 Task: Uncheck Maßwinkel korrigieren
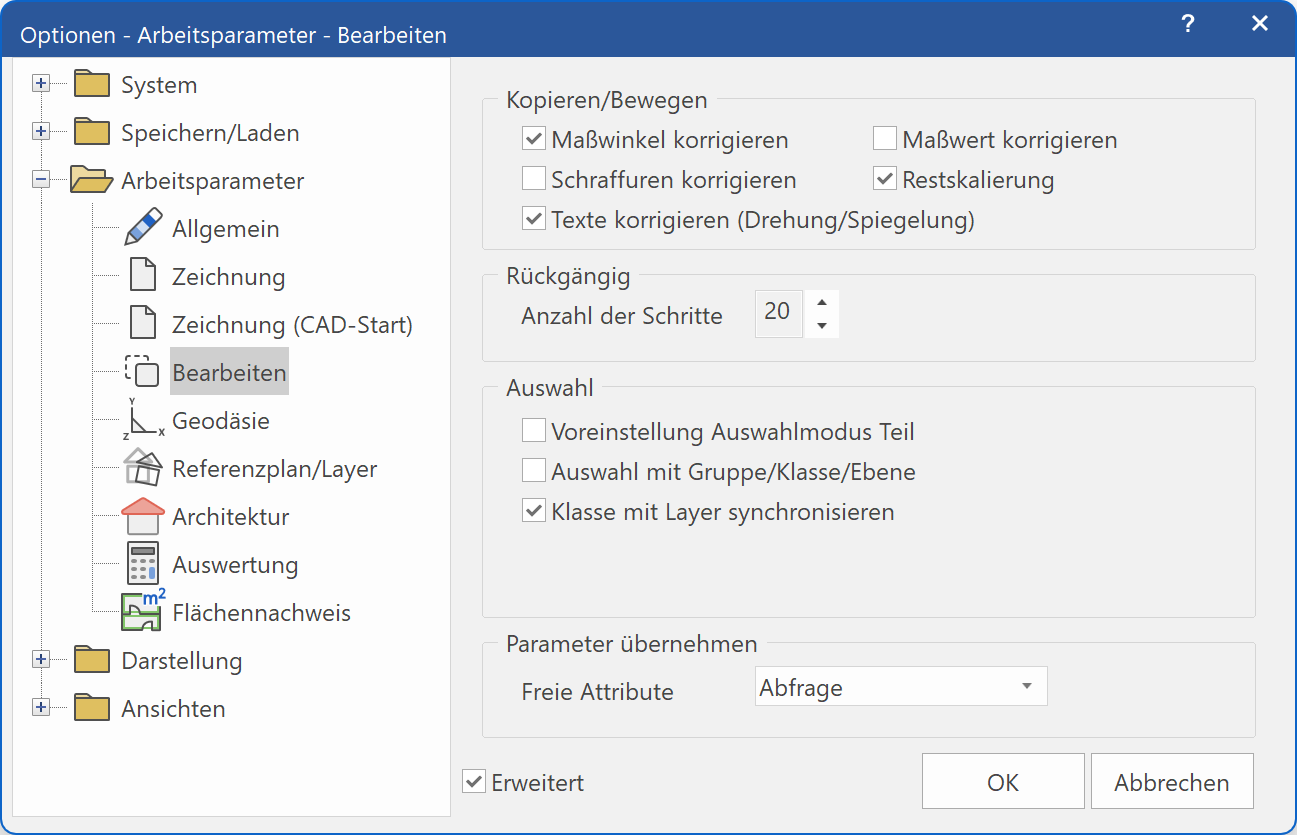(x=533, y=140)
